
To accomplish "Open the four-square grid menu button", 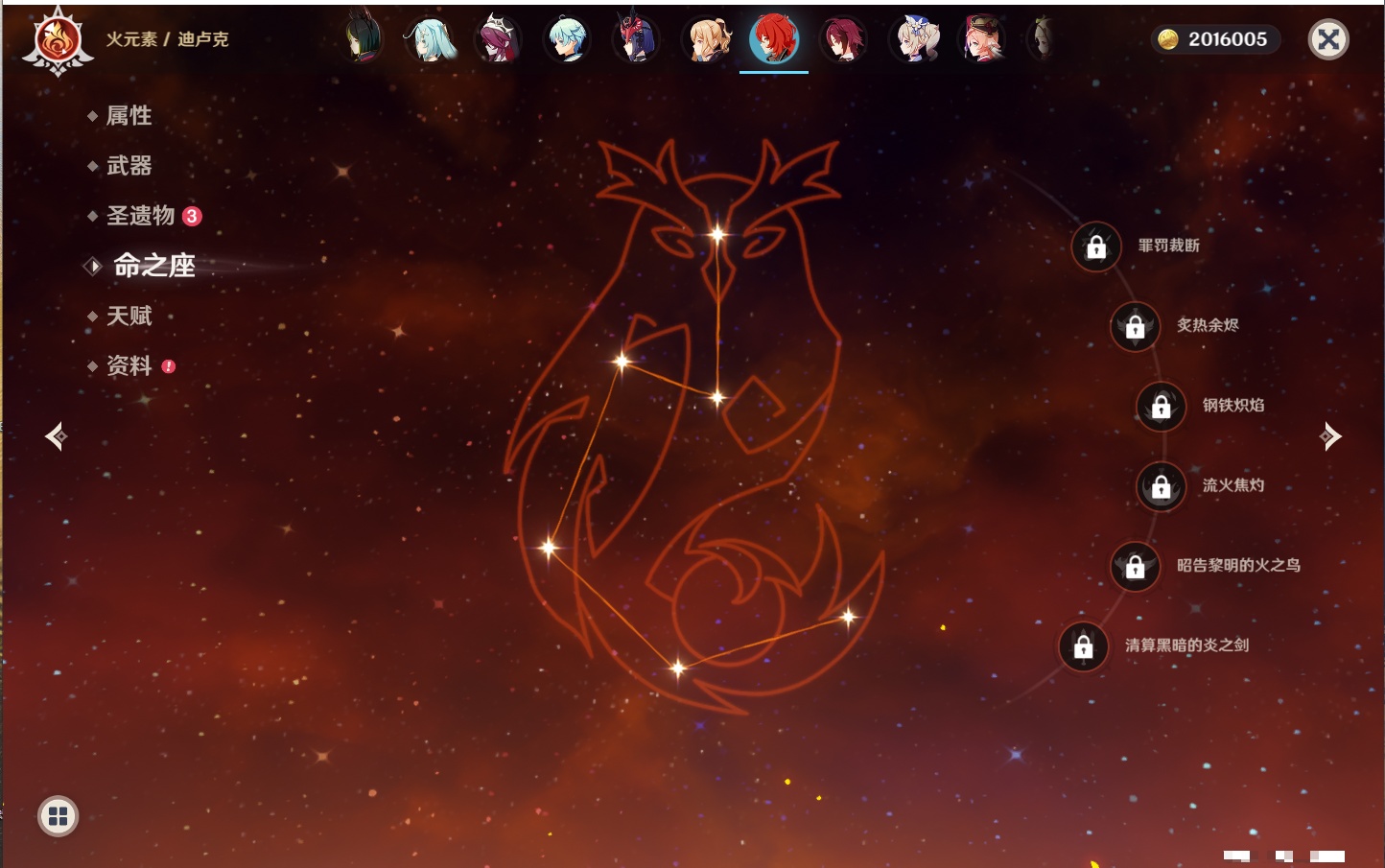I will point(59,816).
